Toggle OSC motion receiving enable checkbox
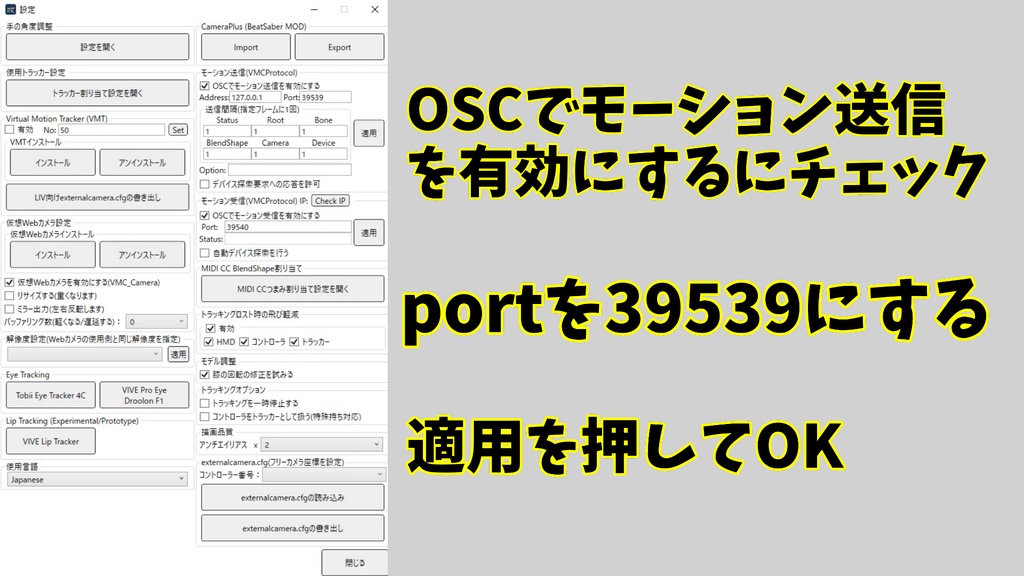 (205, 215)
